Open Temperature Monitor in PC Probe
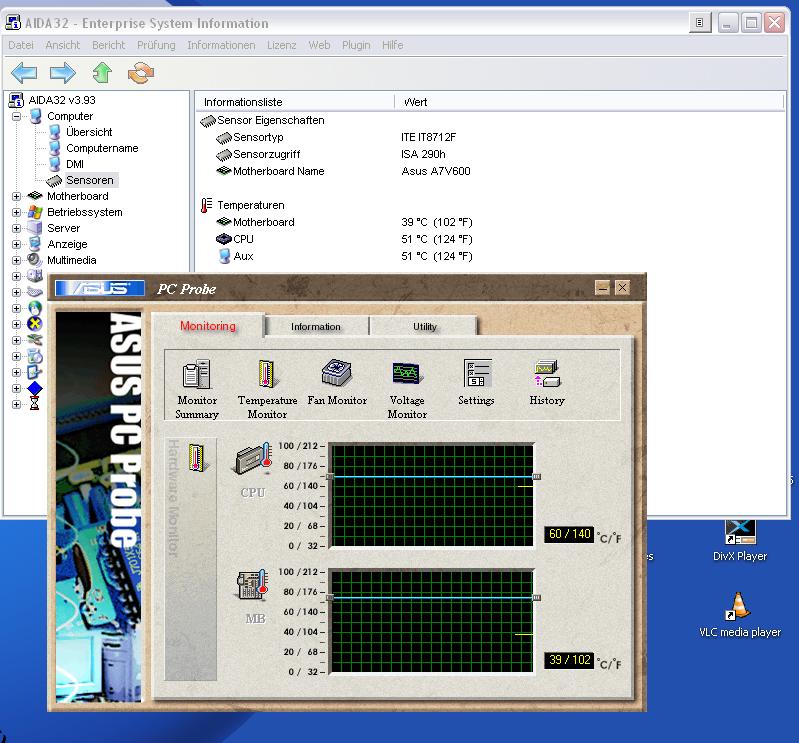799x743 pixels. click(x=267, y=389)
